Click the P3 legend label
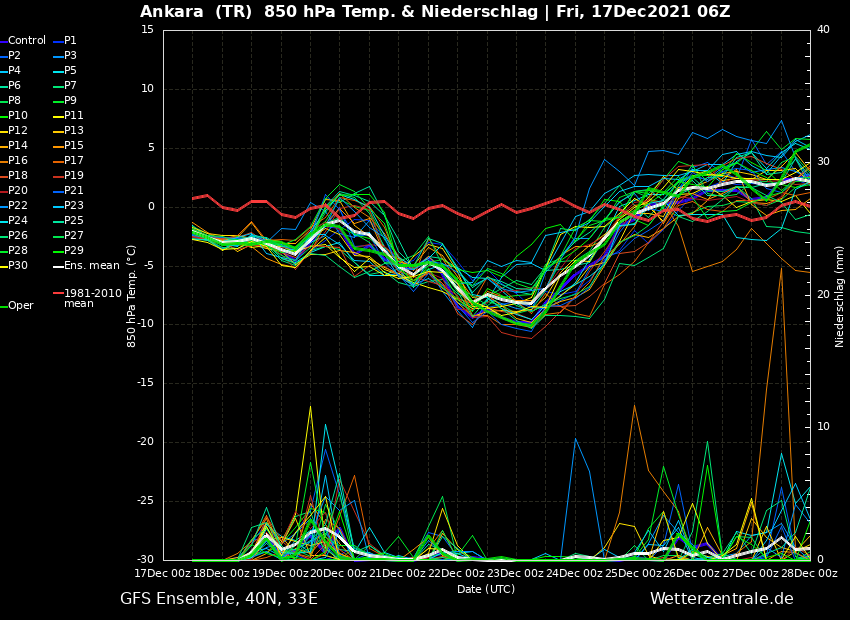850x620 pixels. click(x=65, y=56)
